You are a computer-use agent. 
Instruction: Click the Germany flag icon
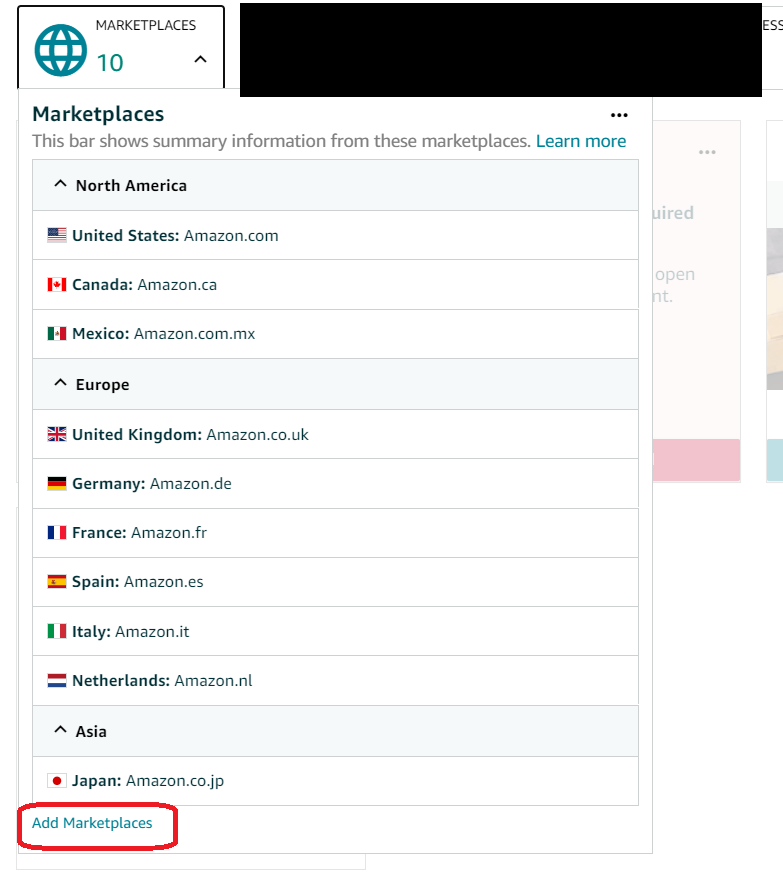(x=57, y=484)
